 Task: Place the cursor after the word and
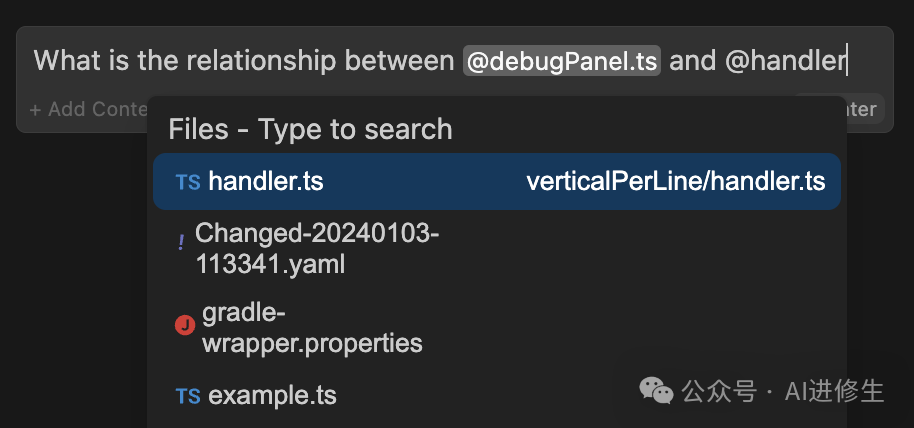pos(718,61)
